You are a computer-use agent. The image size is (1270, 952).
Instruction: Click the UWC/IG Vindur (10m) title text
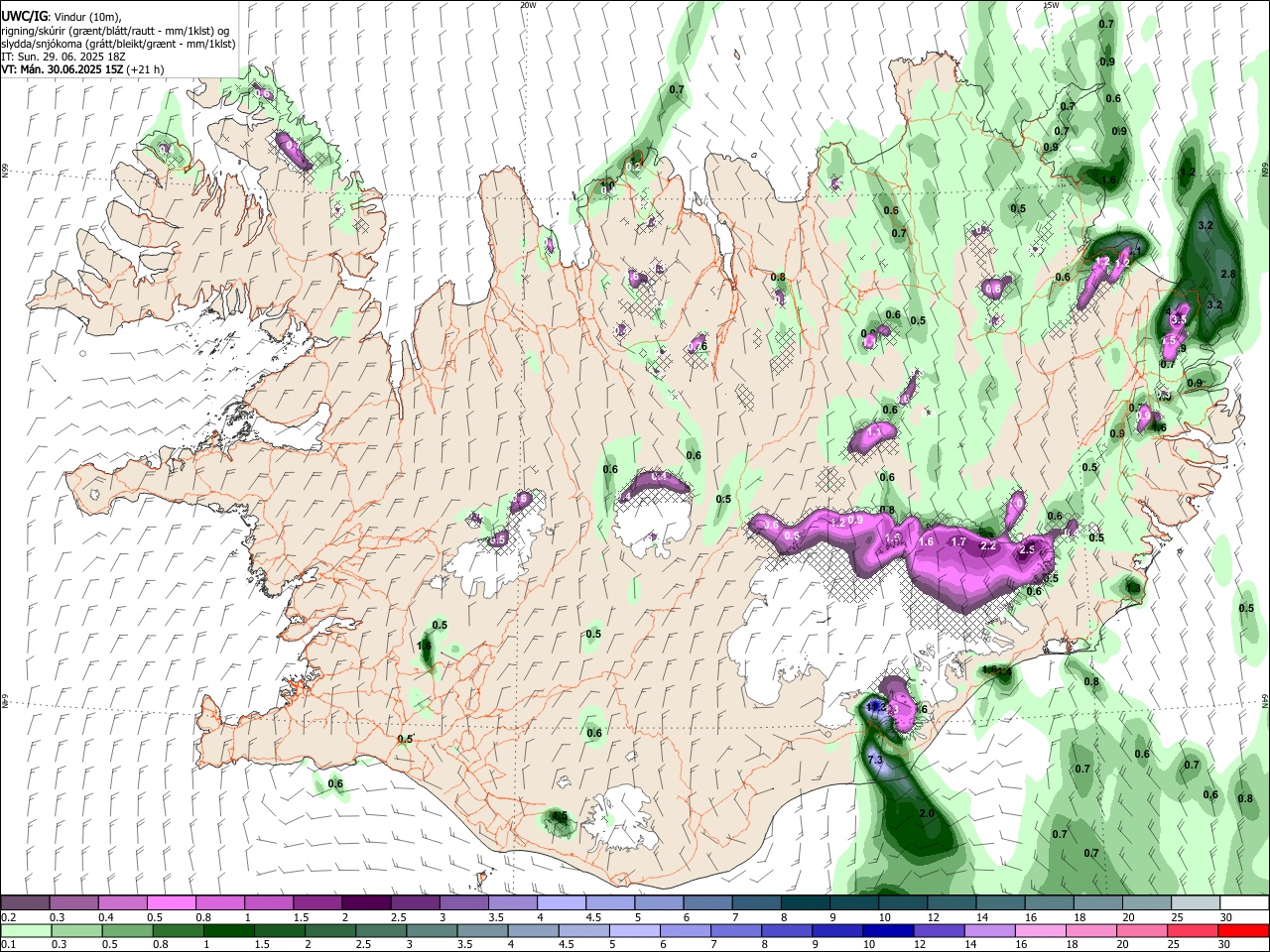61,17
